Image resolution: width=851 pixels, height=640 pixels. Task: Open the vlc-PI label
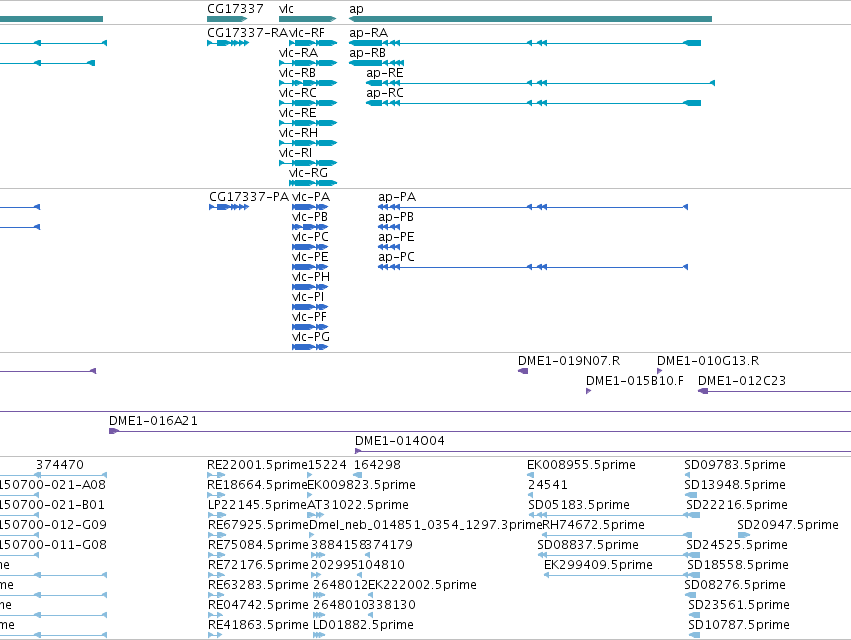pyautogui.click(x=308, y=297)
